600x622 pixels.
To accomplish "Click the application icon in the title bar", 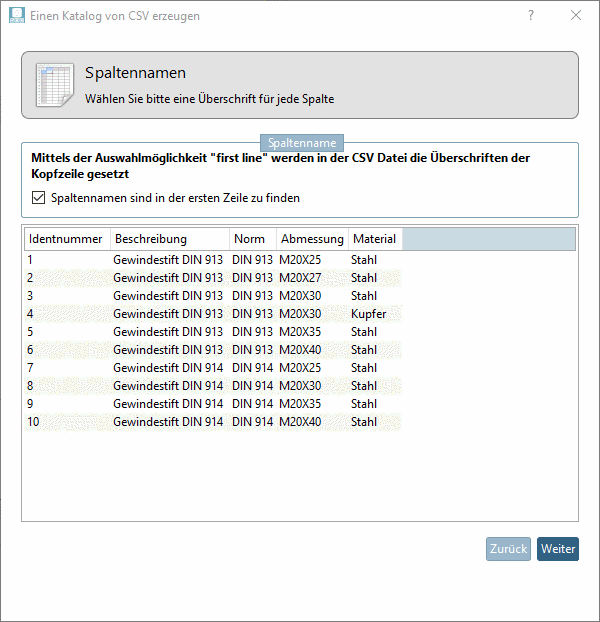I will point(17,15).
